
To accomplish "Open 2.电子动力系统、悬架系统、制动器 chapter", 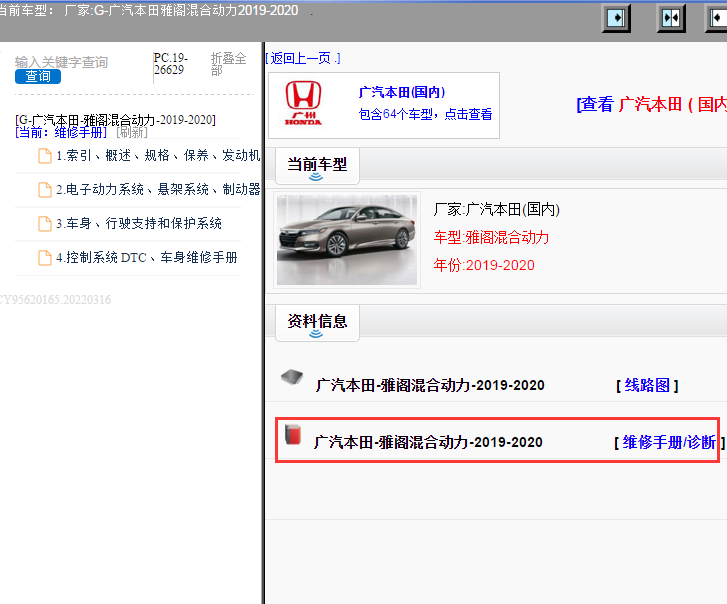I will [158, 189].
